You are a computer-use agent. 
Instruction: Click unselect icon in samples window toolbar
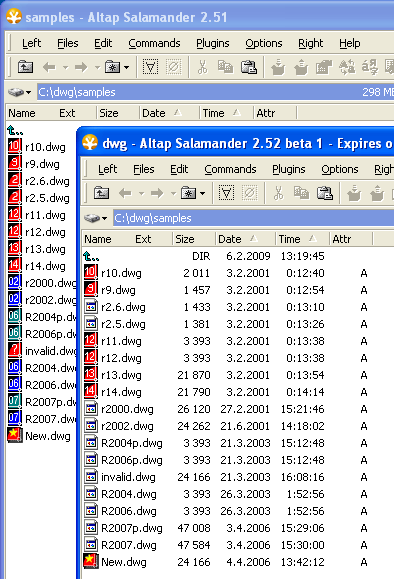(x=174, y=67)
